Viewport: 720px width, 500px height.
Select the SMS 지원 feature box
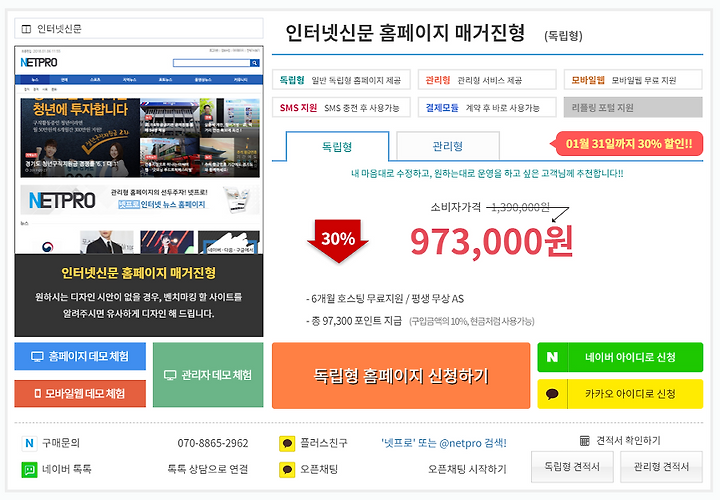[x=341, y=107]
